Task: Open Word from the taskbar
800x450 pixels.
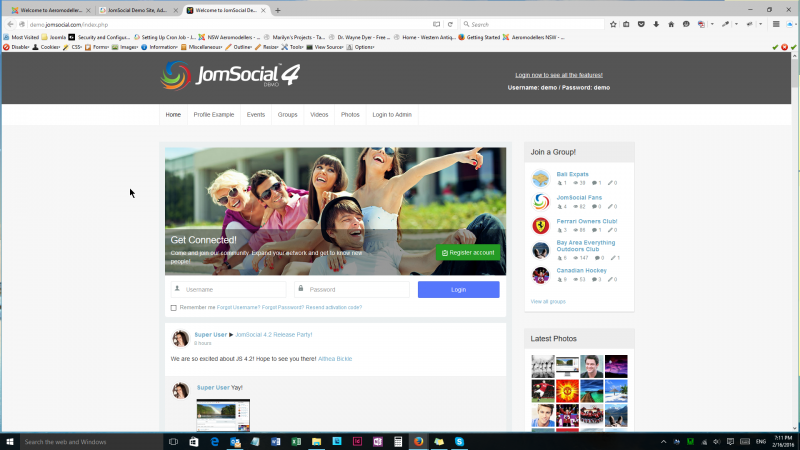Action: (276, 442)
